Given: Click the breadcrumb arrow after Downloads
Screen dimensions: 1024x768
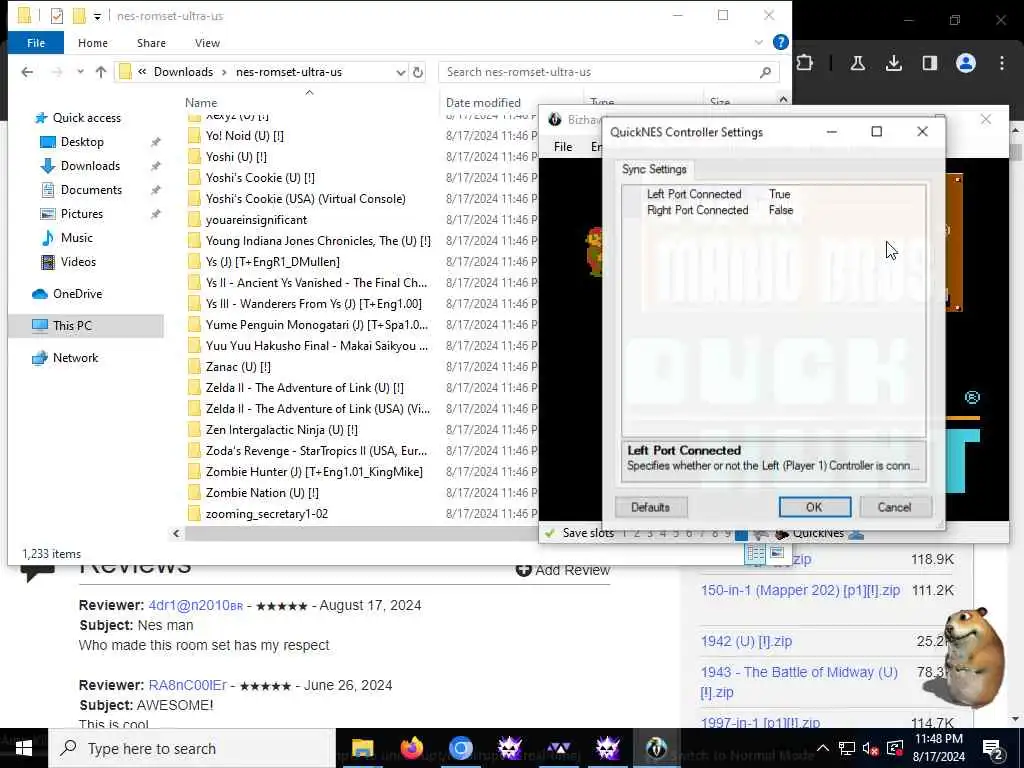Looking at the screenshot, I should [224, 72].
